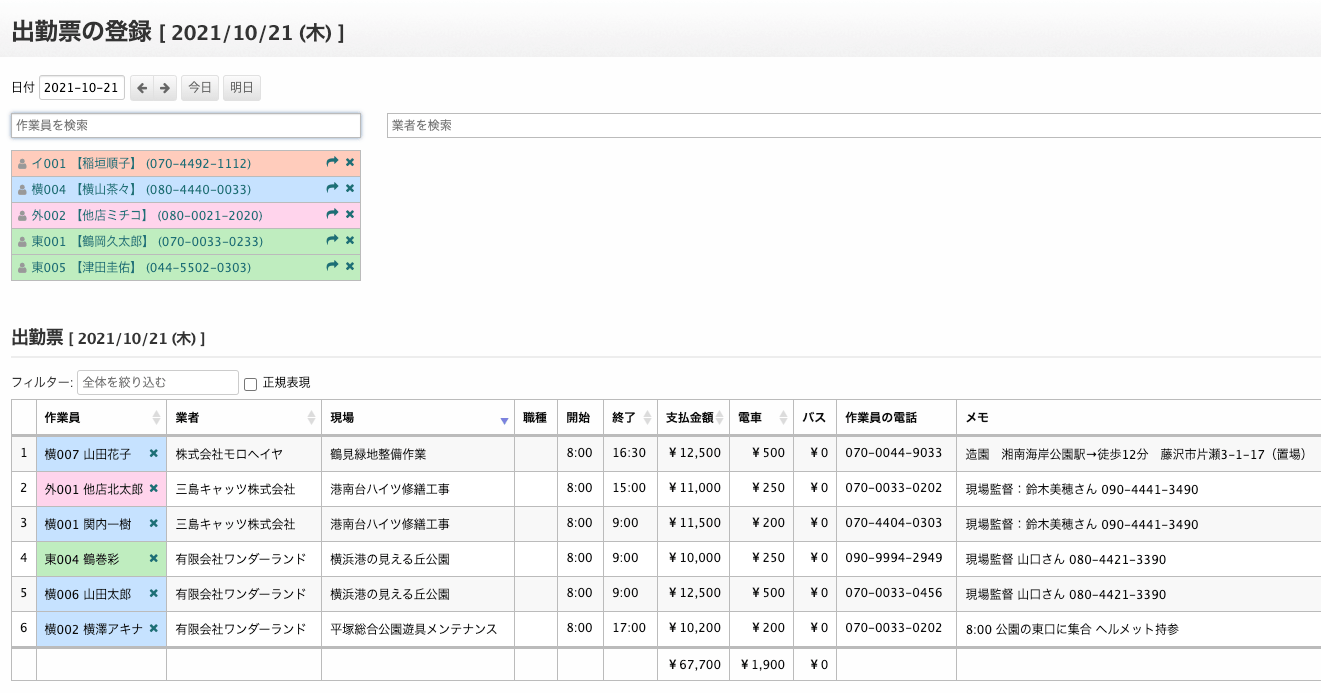Click the ¥10,200 payment cell
Screen dimensions: 1321x693
tap(694, 629)
